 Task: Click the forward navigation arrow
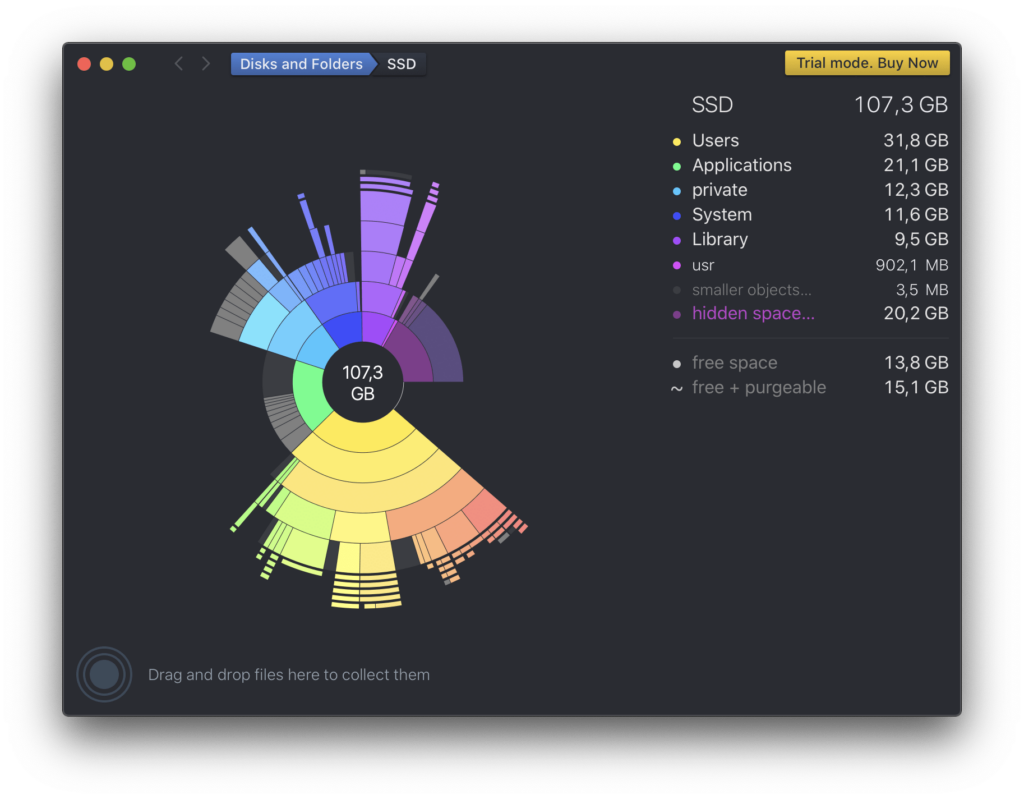click(x=206, y=64)
